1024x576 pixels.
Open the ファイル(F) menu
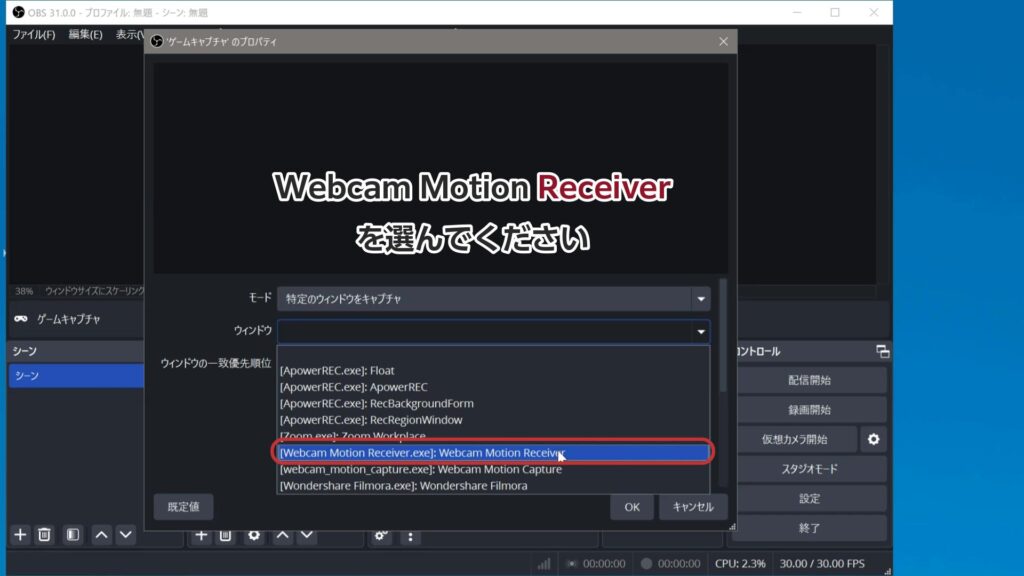tap(33, 35)
